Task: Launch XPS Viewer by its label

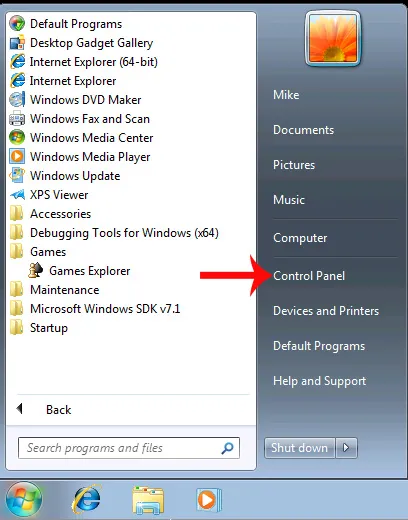Action: (59, 195)
